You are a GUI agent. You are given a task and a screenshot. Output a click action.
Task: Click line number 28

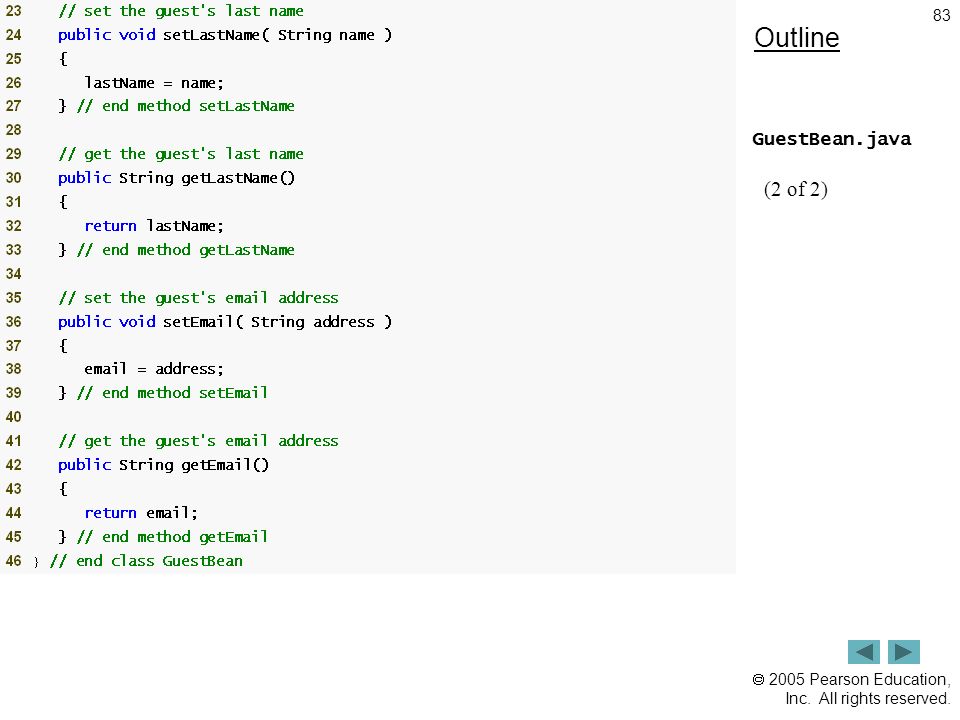13,130
